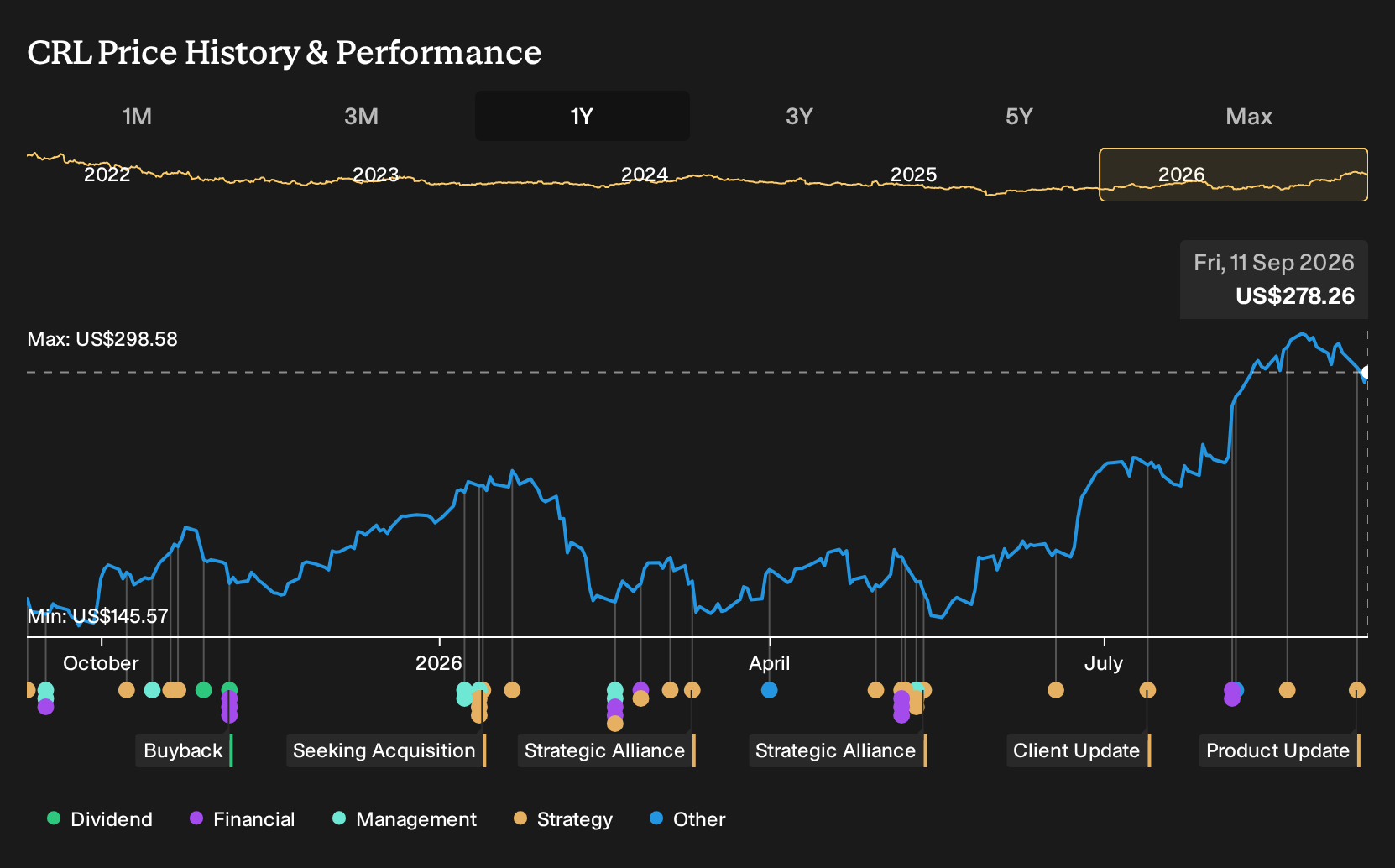
Task: Click the white current-price point on the line
Action: (x=1366, y=372)
